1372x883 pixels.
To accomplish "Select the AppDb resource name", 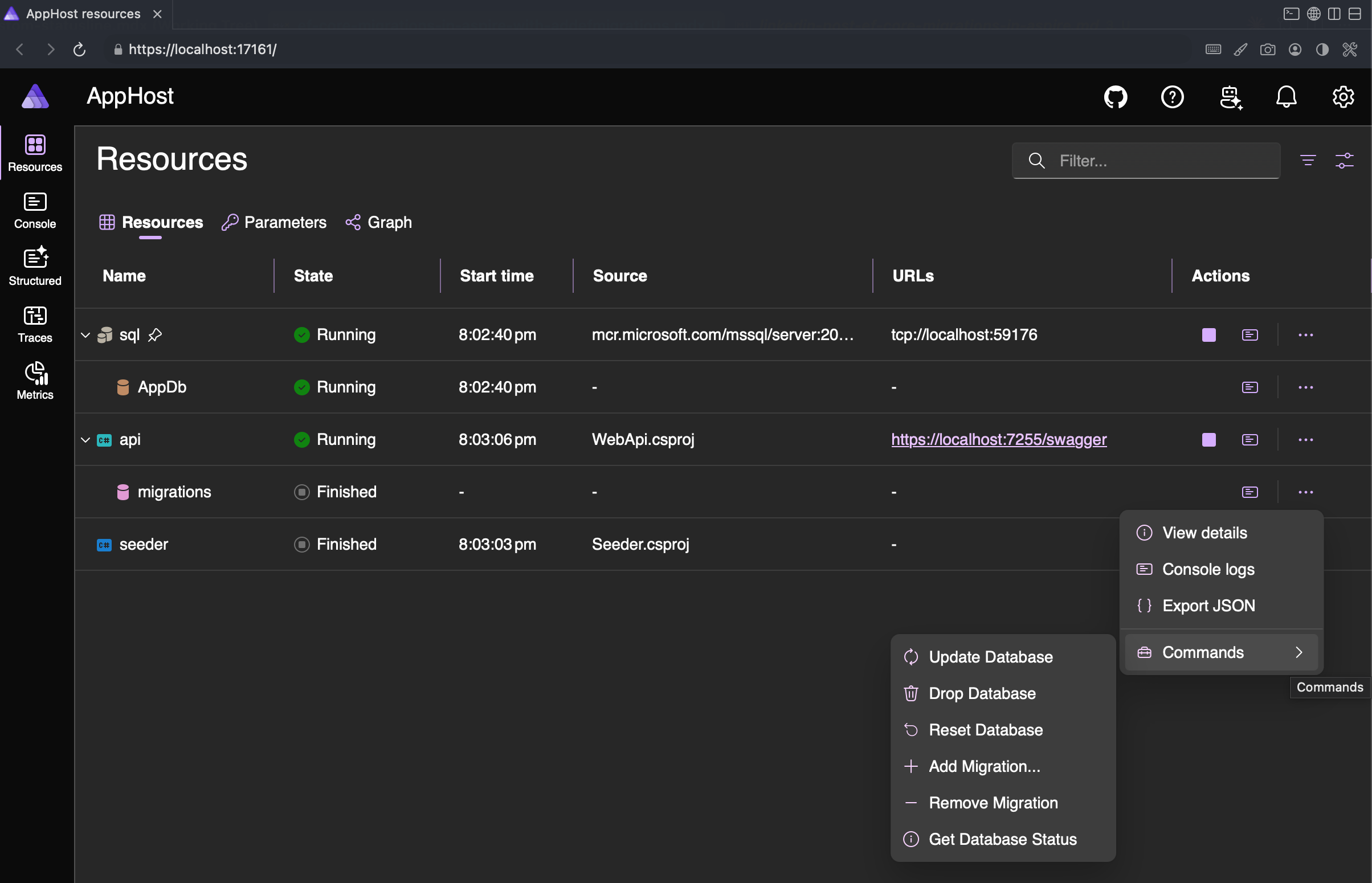I will (162, 387).
